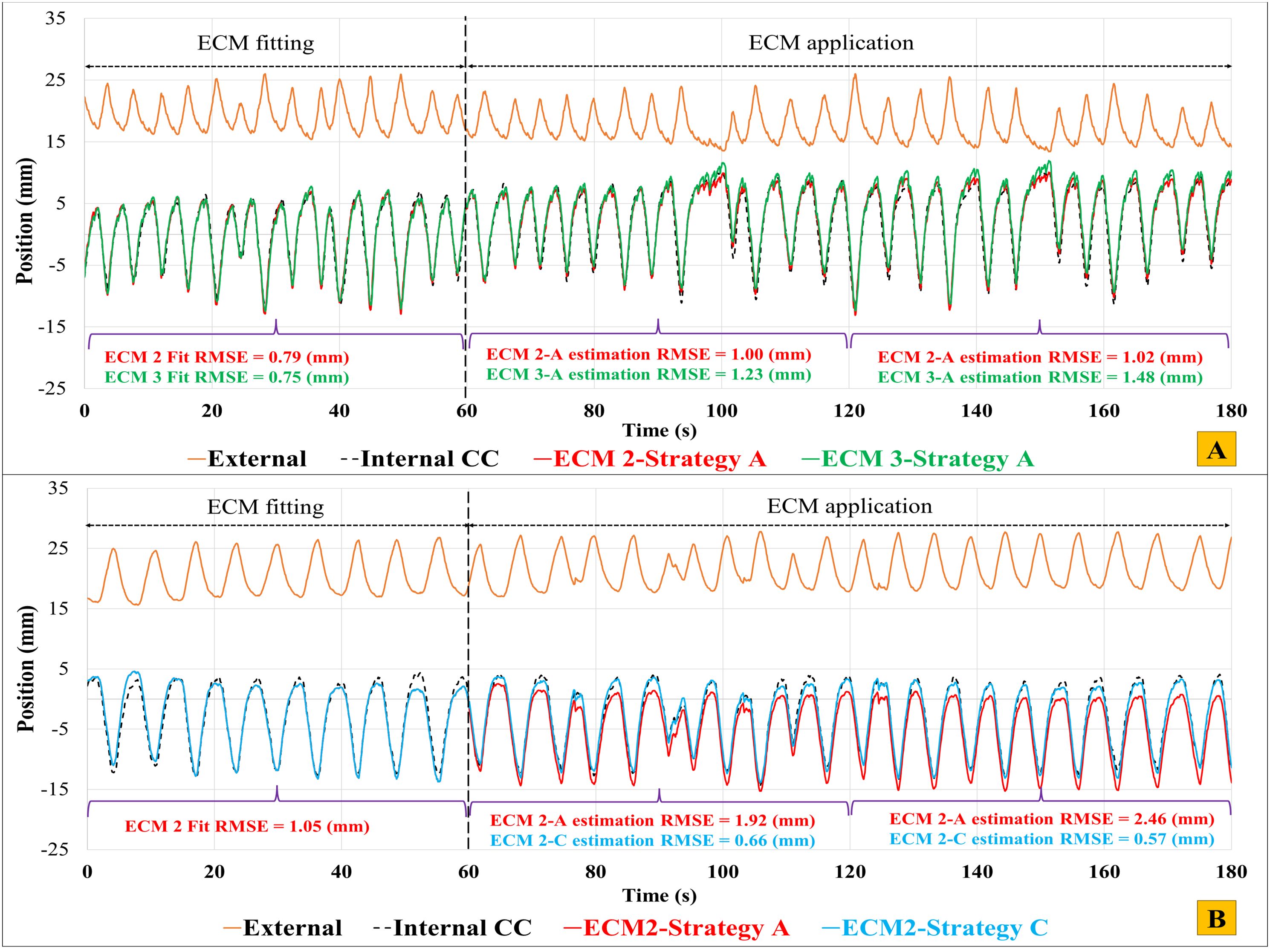1270x952 pixels.
Task: Click the Time (s) axis title of chart A
Action: click(x=659, y=430)
